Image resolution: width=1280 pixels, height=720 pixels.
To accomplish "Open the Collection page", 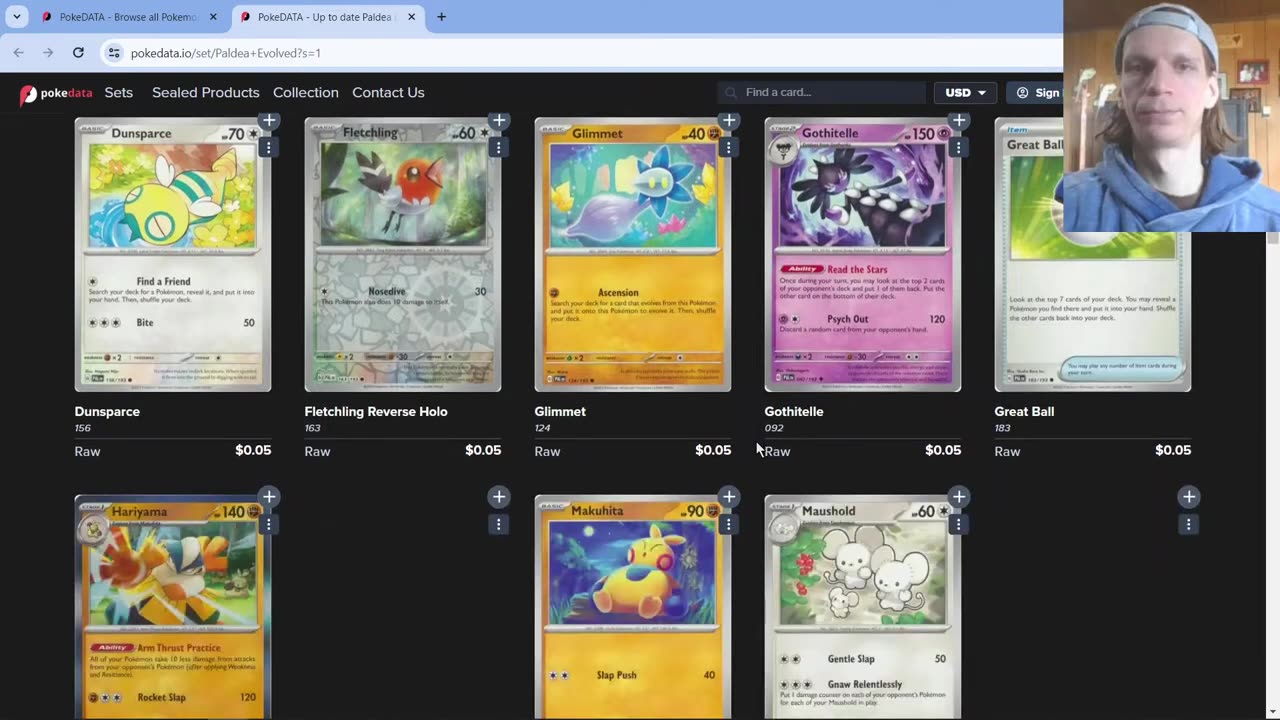I will tap(306, 92).
